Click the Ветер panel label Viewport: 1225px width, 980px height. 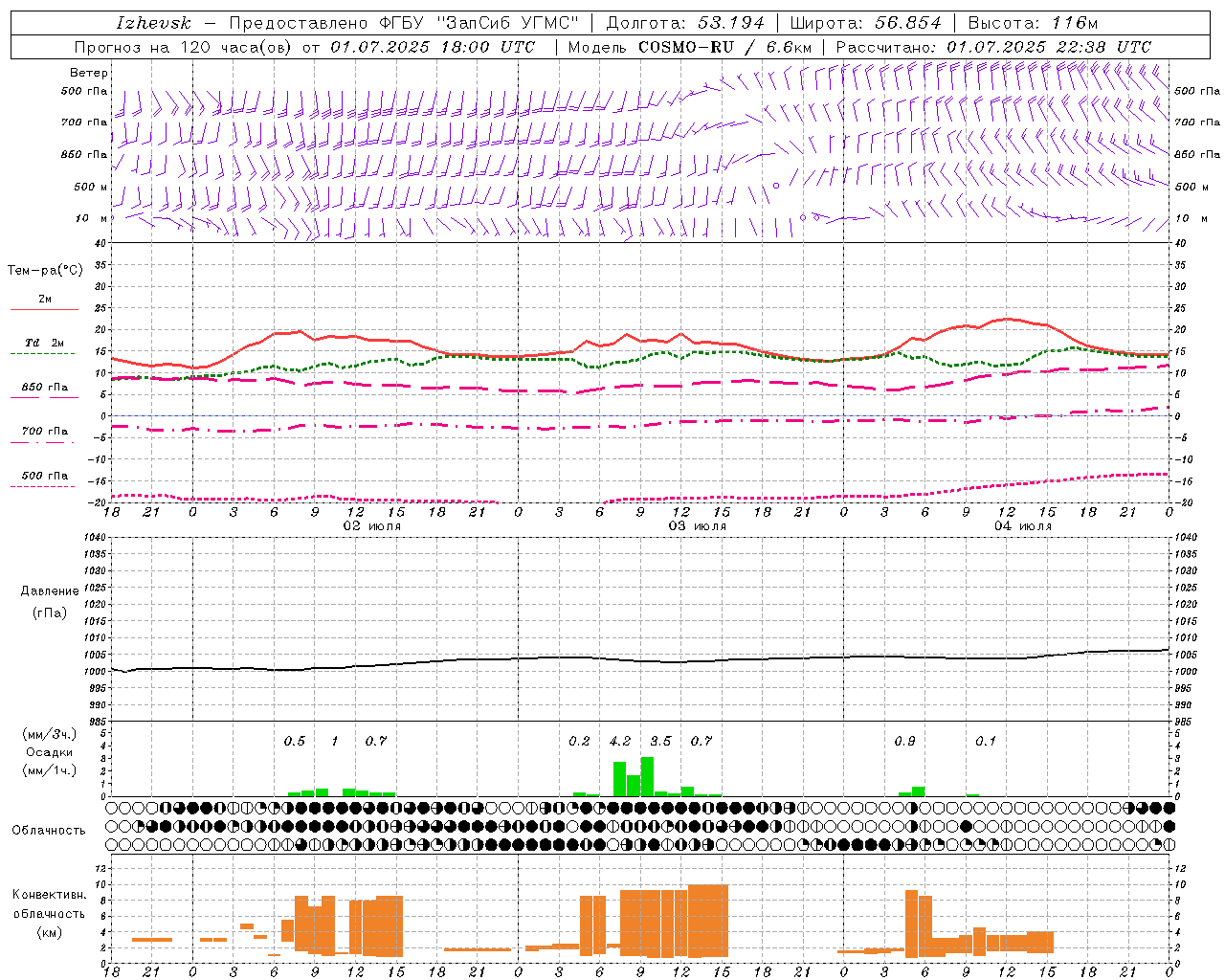89,73
